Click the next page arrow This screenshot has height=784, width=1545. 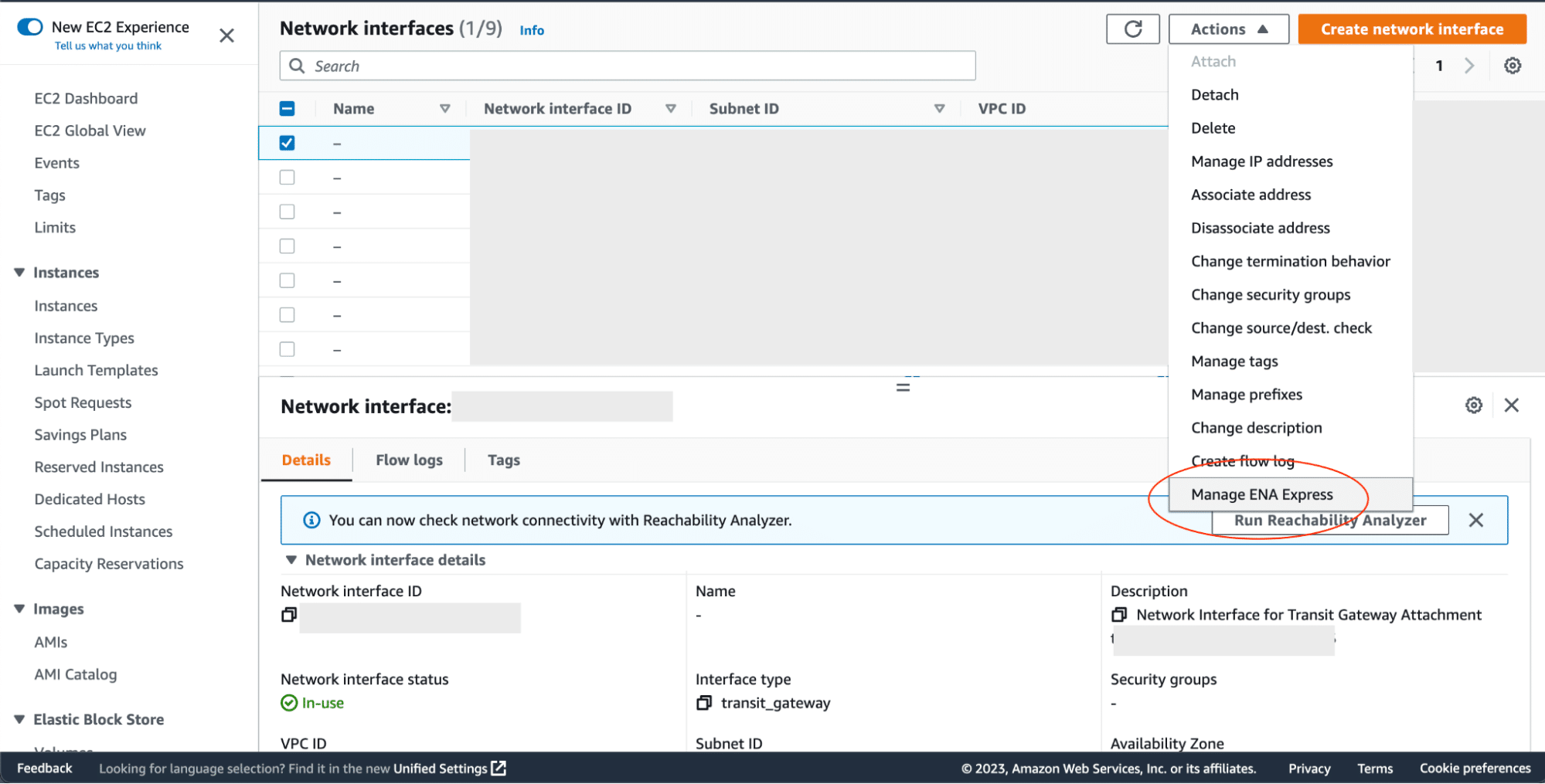(1469, 66)
